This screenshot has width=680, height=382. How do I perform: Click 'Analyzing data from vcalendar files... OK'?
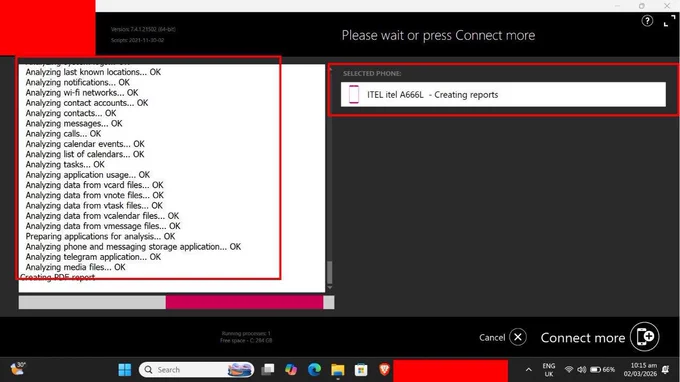pos(102,216)
